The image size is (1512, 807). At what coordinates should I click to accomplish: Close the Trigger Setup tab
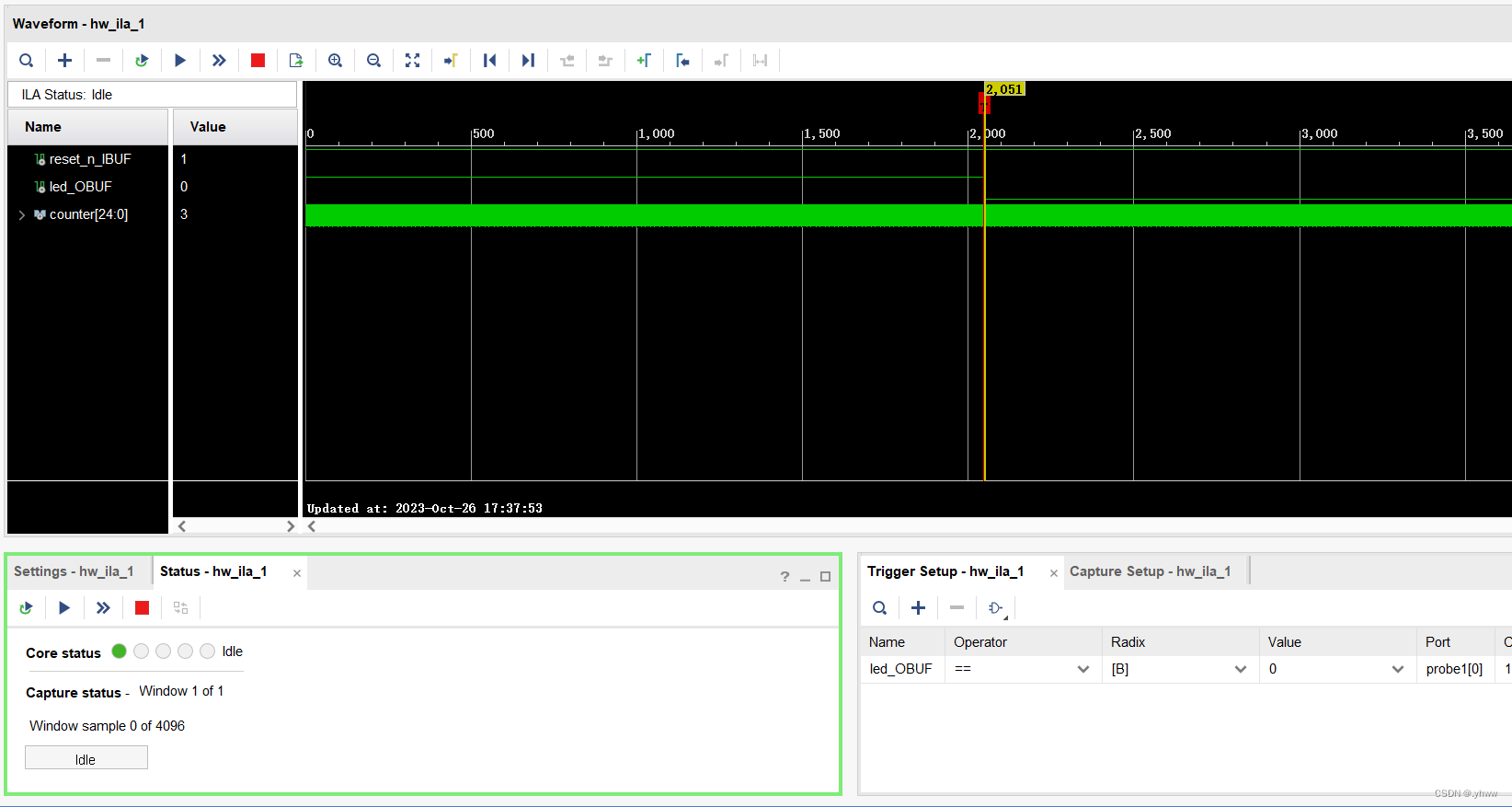[1054, 573]
